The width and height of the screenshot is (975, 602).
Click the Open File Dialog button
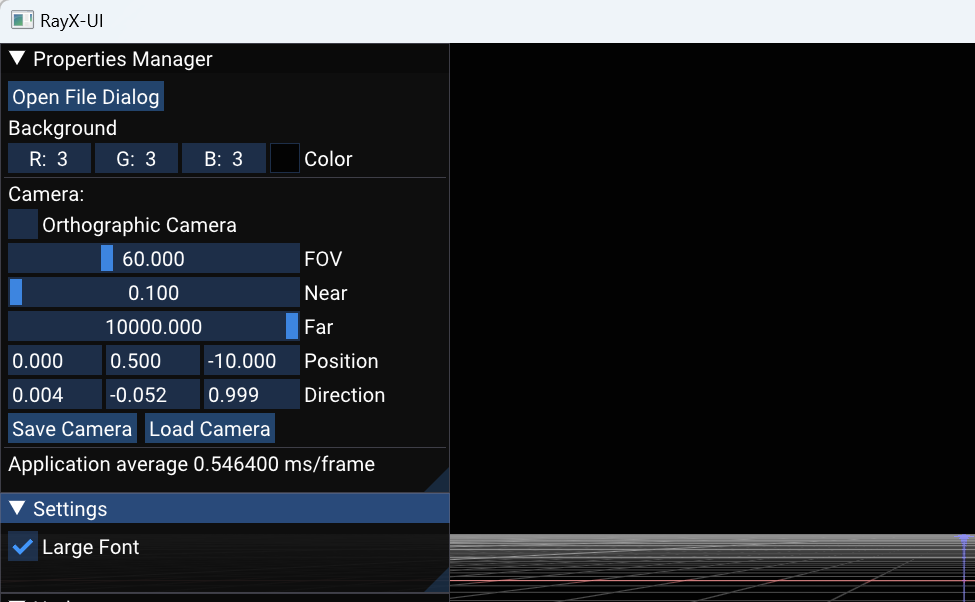point(86,97)
